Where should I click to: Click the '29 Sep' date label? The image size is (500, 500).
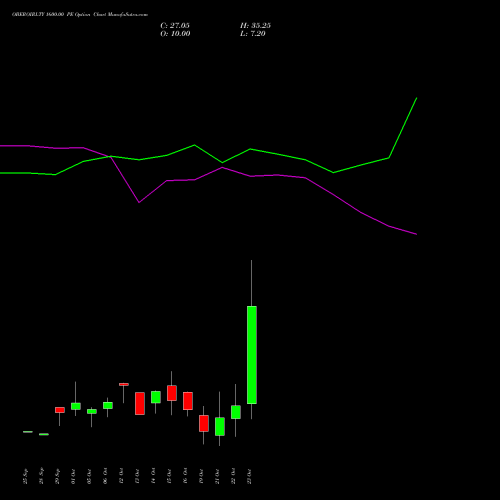point(57,476)
